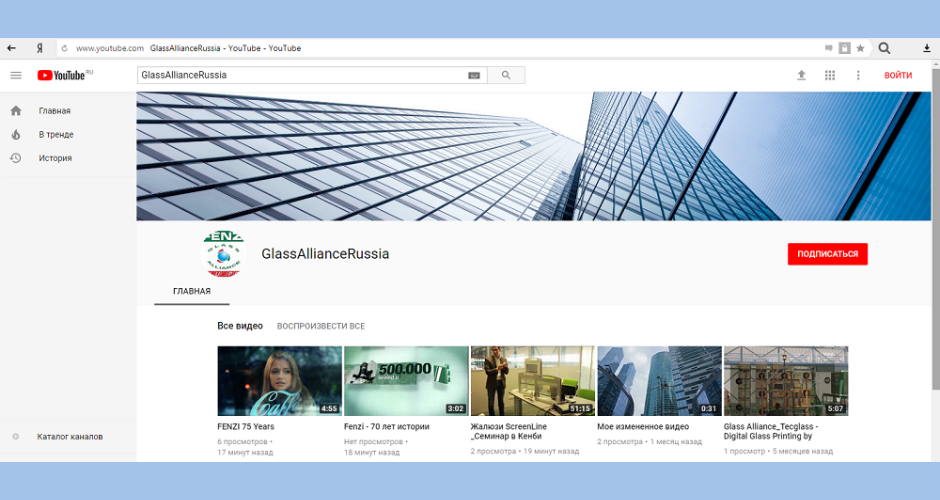Viewport: 940px width, 500px height.
Task: Click the page vertical scrollbar
Action: point(936,231)
